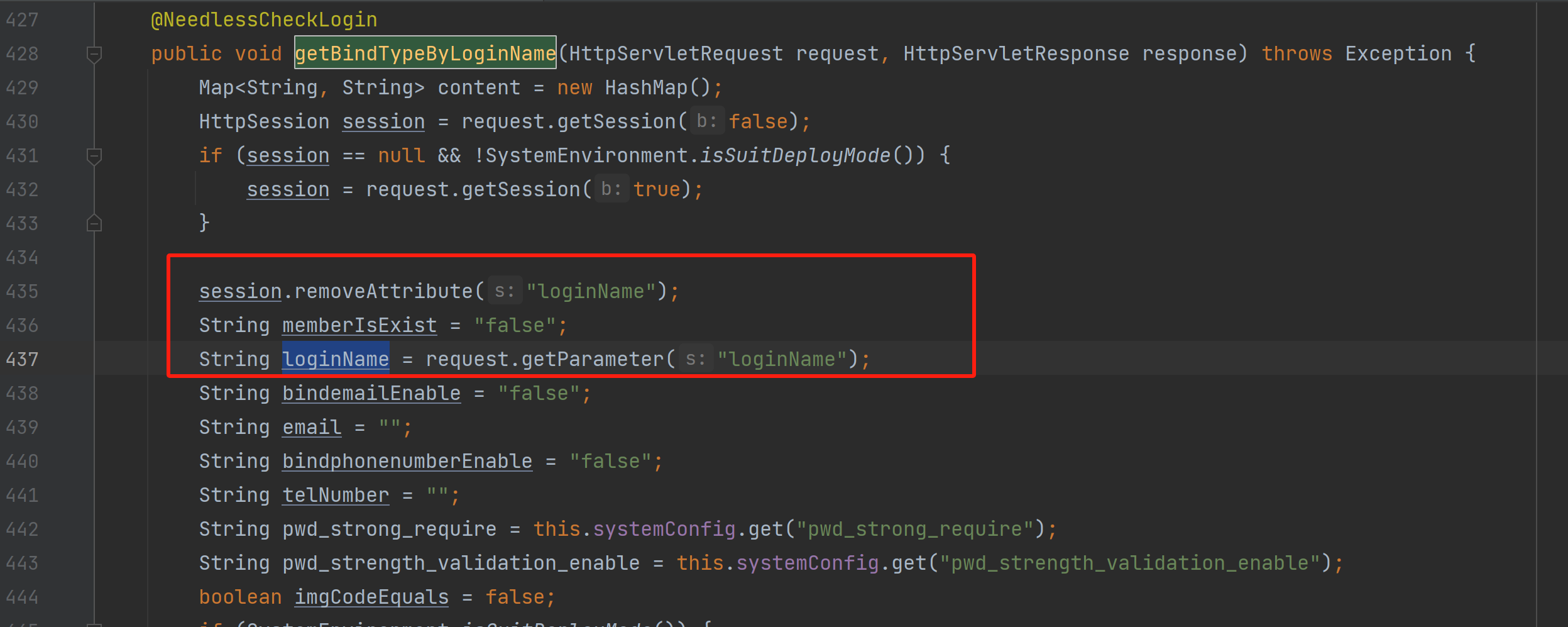Click the "pwd_strength_validation_enable" string literal

[1130, 563]
